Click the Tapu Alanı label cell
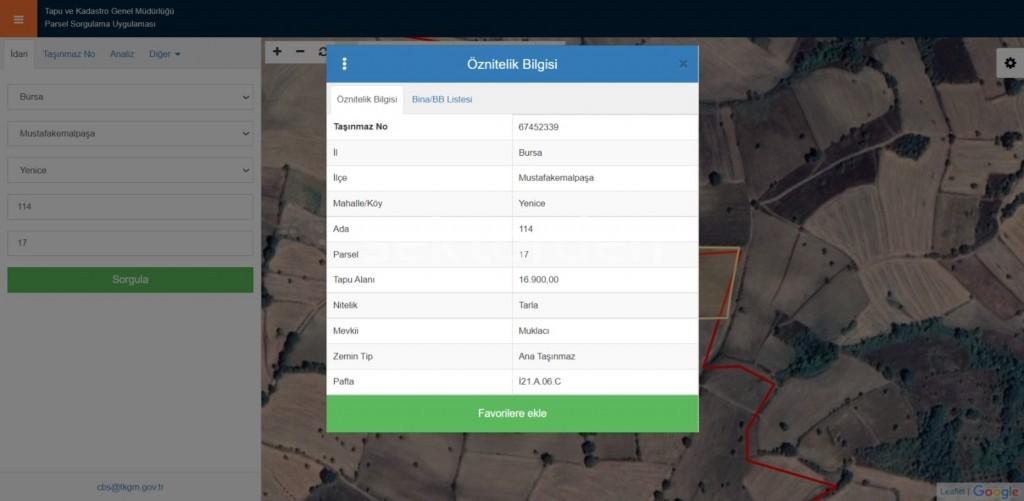Viewport: 1024px width, 501px height. pyautogui.click(x=419, y=280)
